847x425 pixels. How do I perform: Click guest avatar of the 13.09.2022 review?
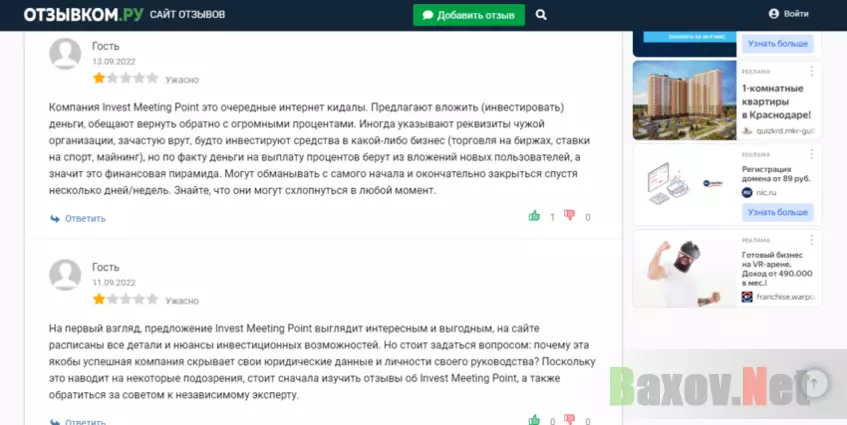[65, 54]
